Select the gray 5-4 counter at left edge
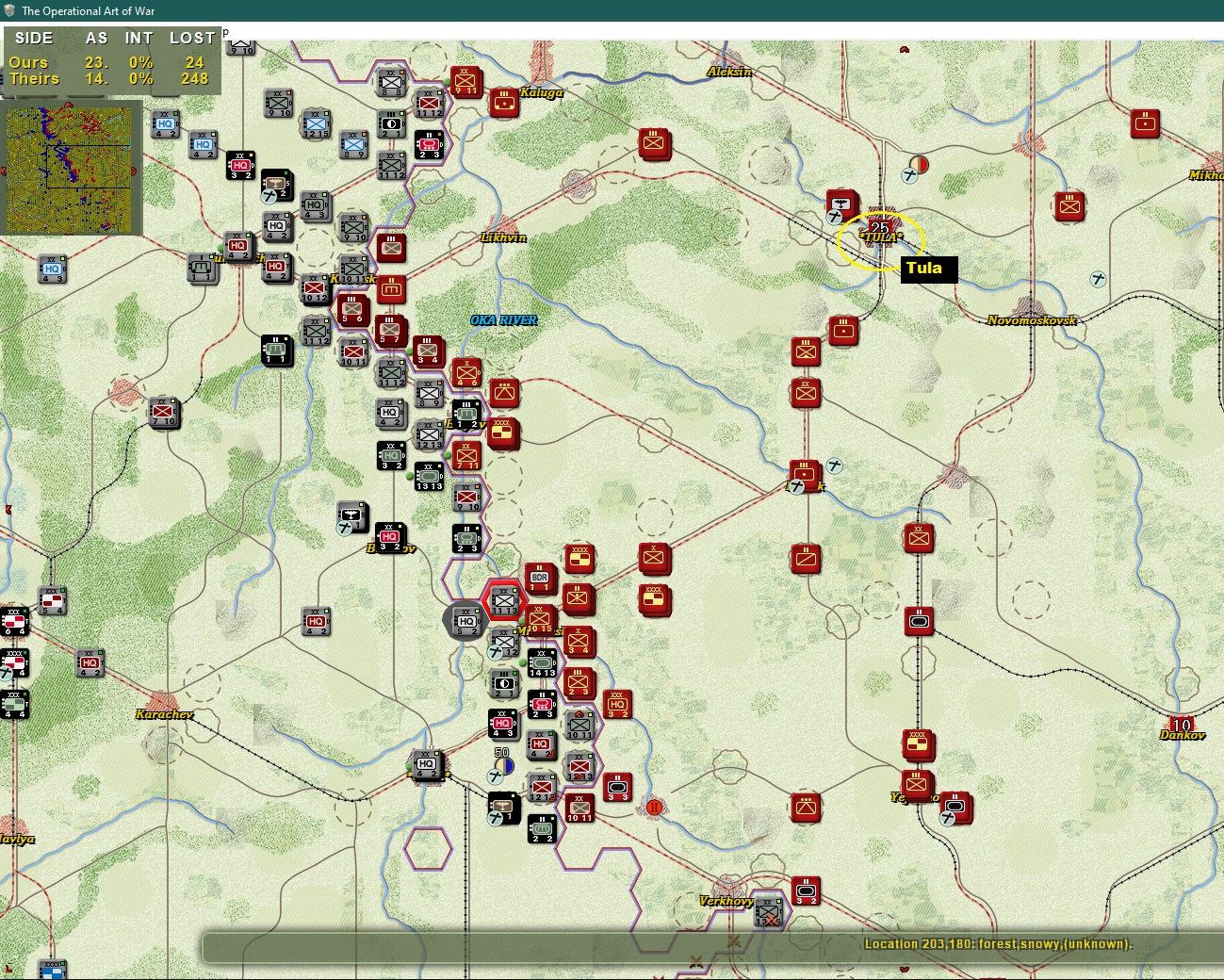This screenshot has height=980, width=1224. [x=52, y=600]
